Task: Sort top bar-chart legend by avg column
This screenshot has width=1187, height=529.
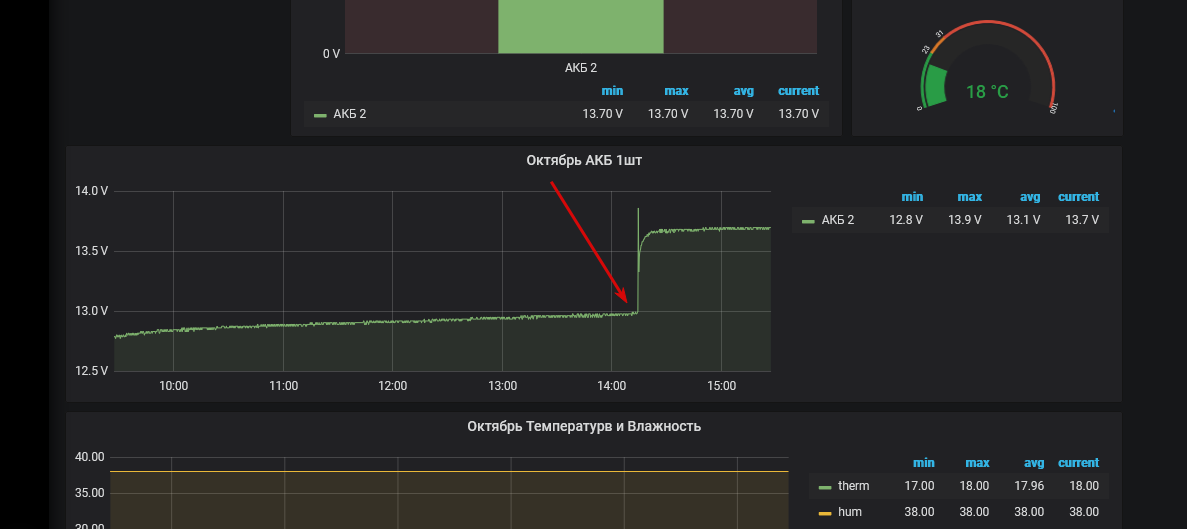Action: pyautogui.click(x=743, y=91)
